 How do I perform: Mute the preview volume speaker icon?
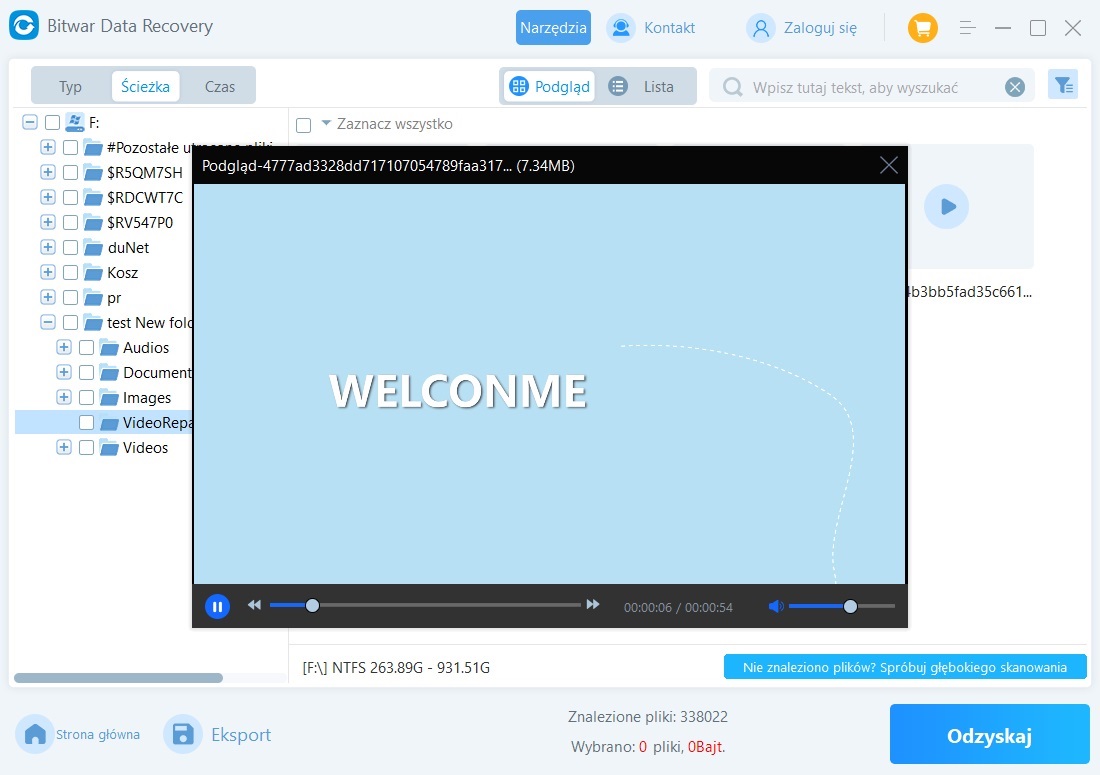pyautogui.click(x=775, y=606)
